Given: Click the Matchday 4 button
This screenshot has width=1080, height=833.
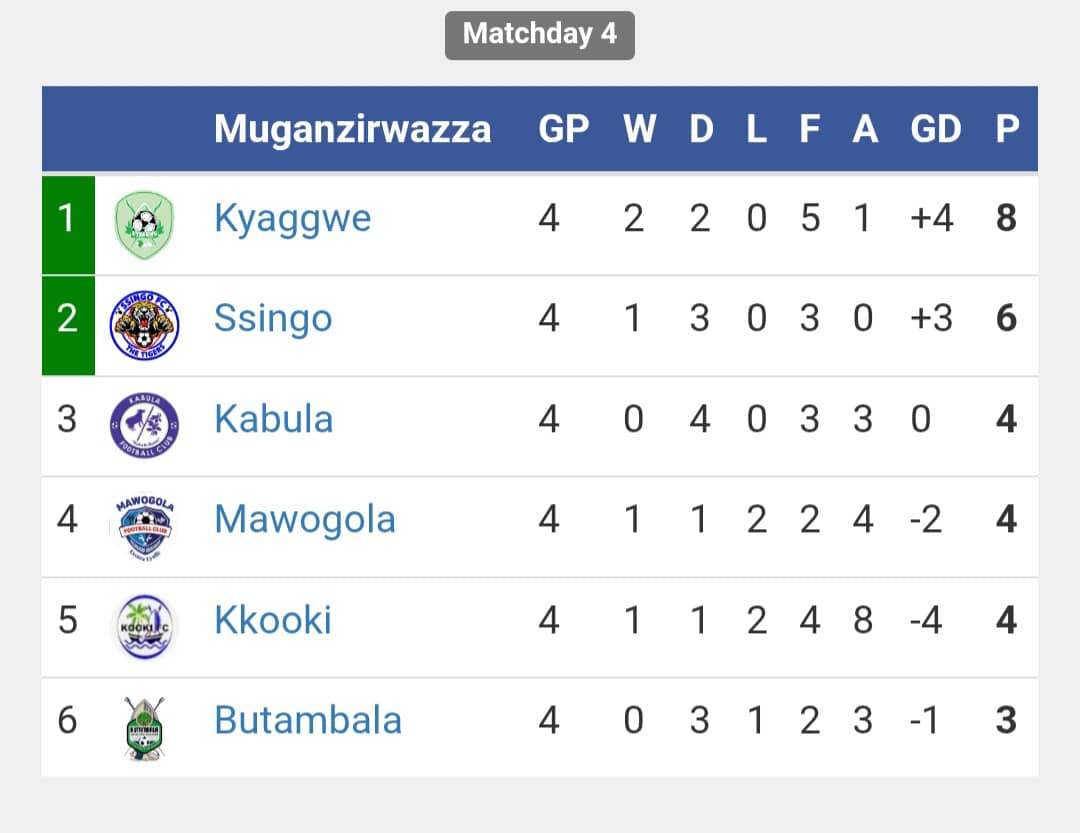Looking at the screenshot, I should (540, 34).
